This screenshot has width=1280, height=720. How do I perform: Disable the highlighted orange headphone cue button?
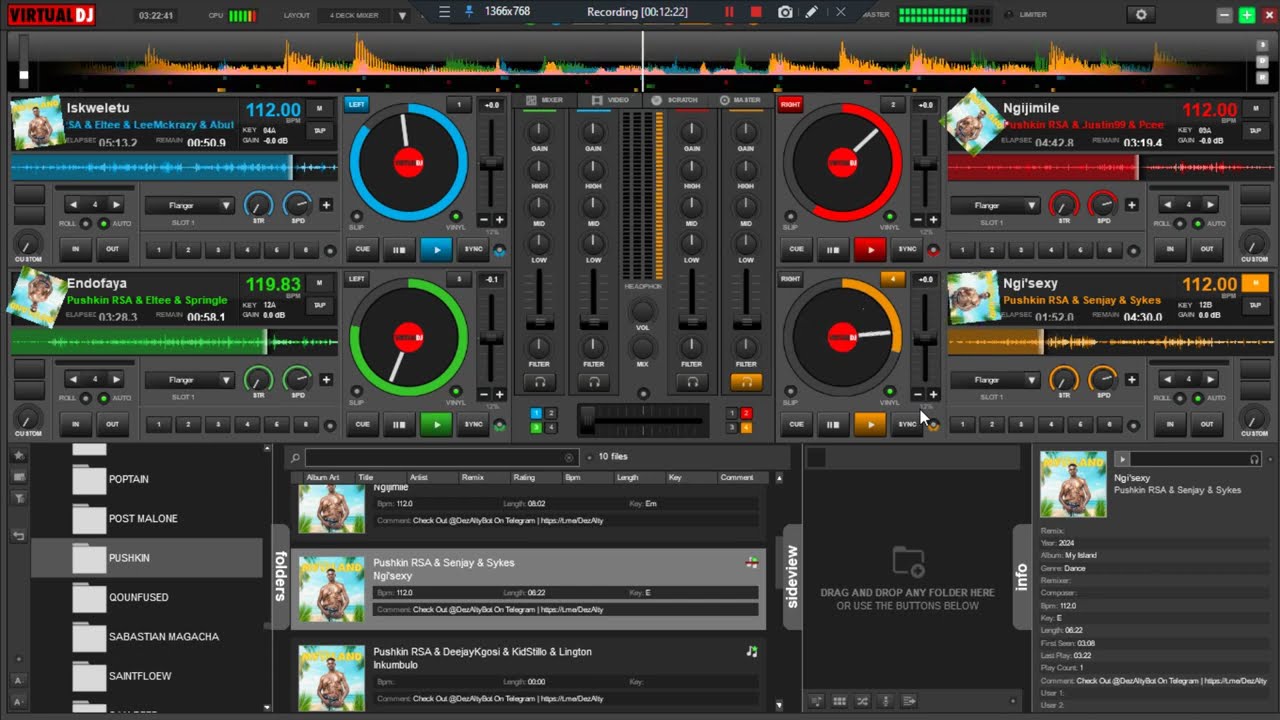pyautogui.click(x=746, y=382)
